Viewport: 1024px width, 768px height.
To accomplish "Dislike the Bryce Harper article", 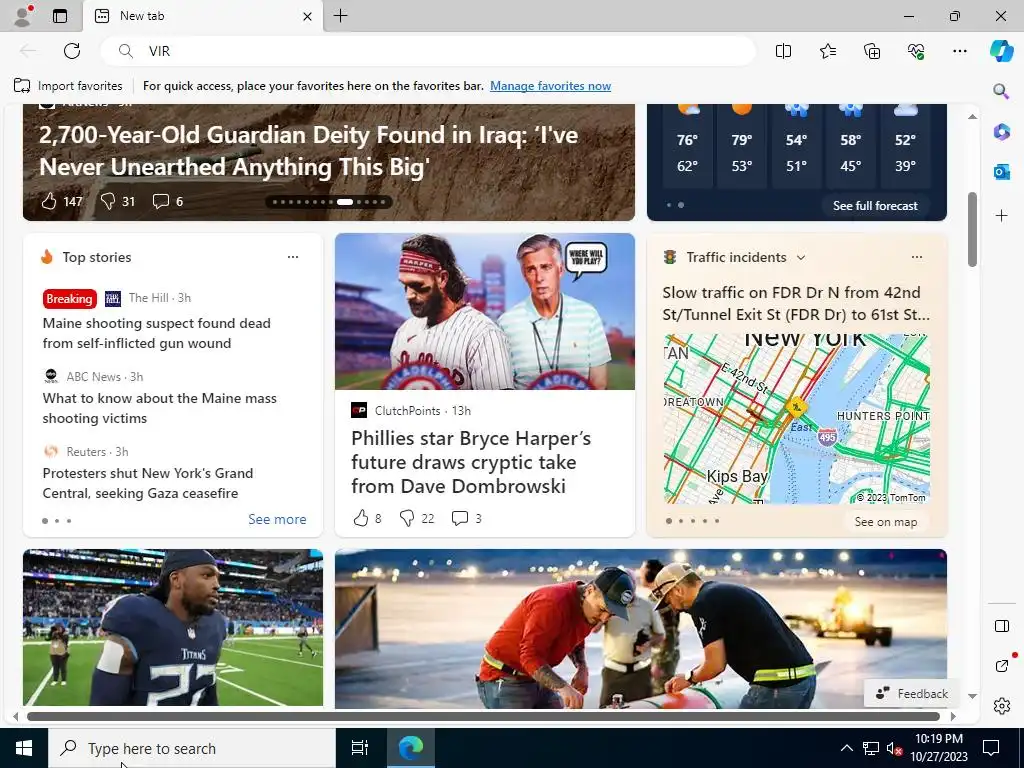I will click(417, 519).
